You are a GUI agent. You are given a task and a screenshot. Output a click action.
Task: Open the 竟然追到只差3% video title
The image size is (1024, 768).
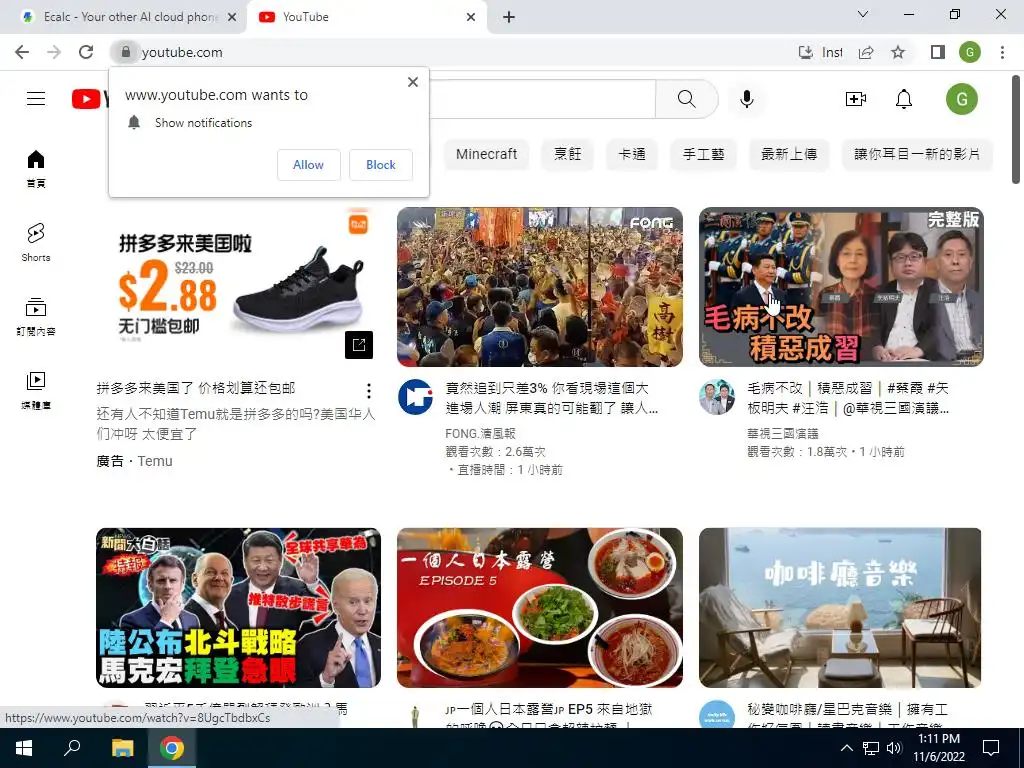point(551,398)
